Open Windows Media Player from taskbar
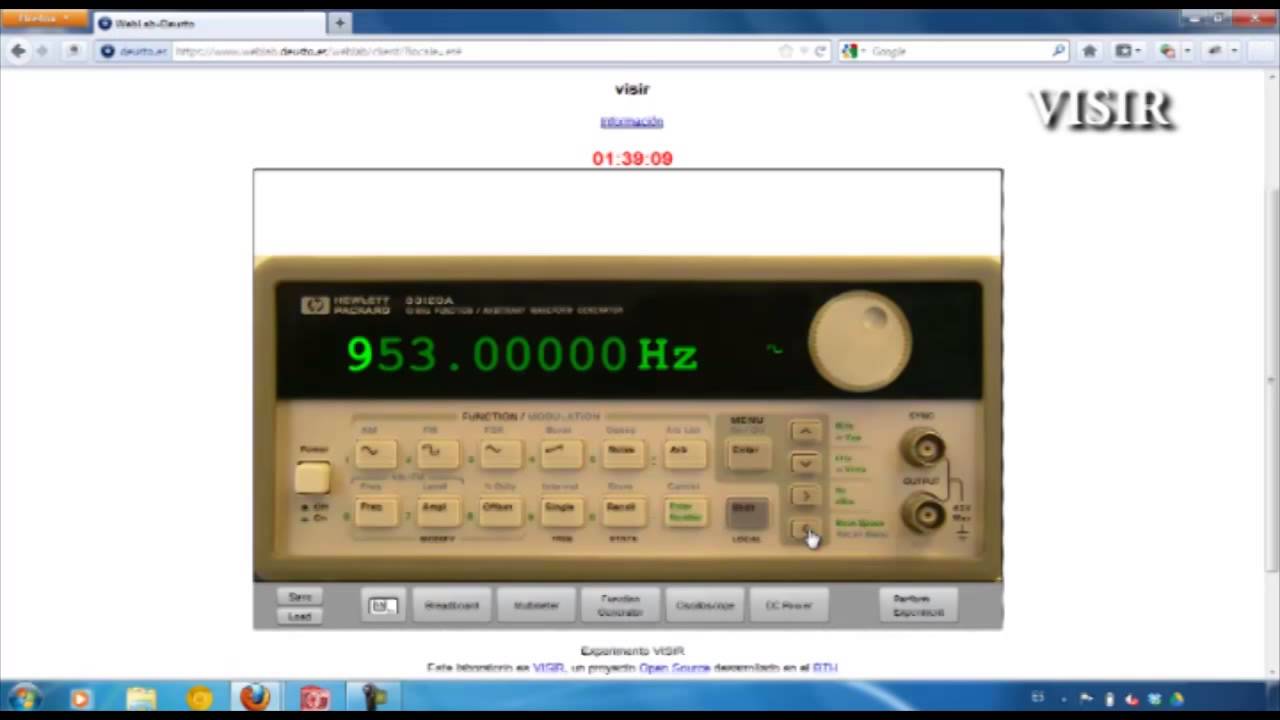Screen dimensions: 1280x720 point(81,698)
